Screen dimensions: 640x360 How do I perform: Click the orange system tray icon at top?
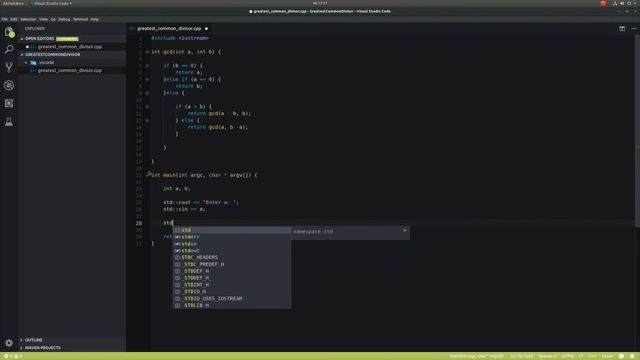pyautogui.click(x=603, y=3)
